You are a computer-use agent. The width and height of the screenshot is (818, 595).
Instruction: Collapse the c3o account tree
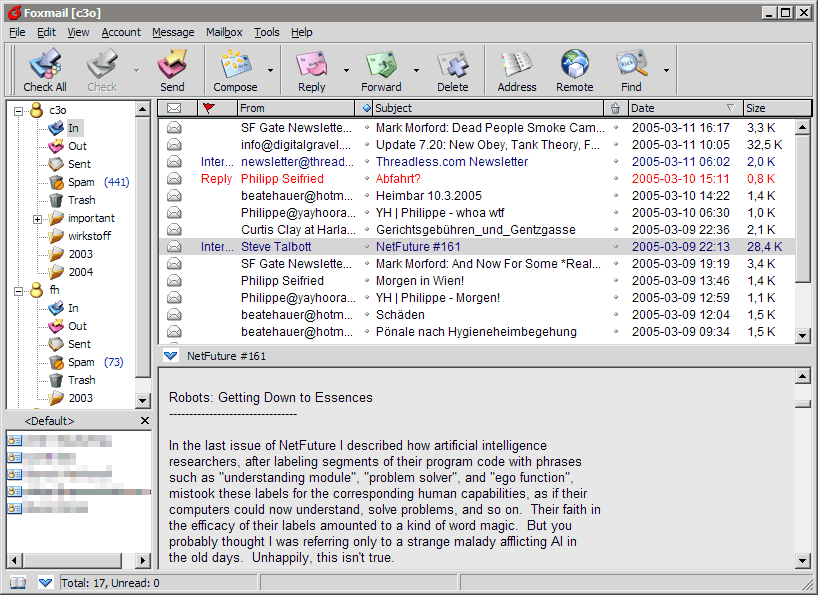pos(19,111)
